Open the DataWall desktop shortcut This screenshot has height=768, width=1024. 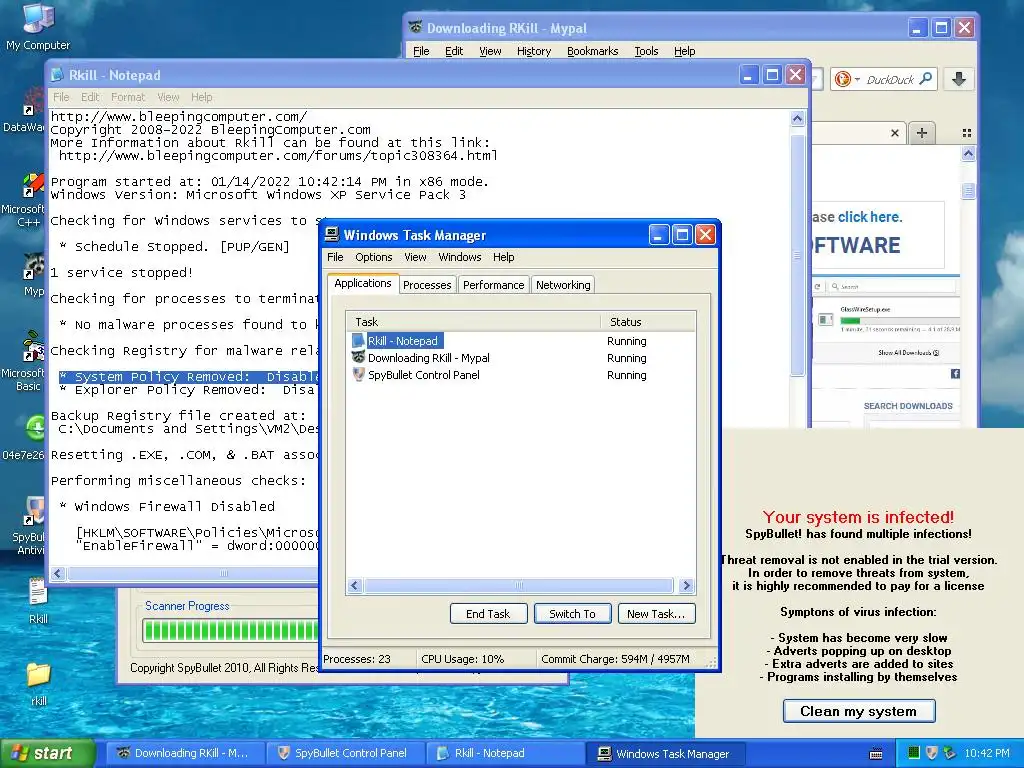point(25,111)
